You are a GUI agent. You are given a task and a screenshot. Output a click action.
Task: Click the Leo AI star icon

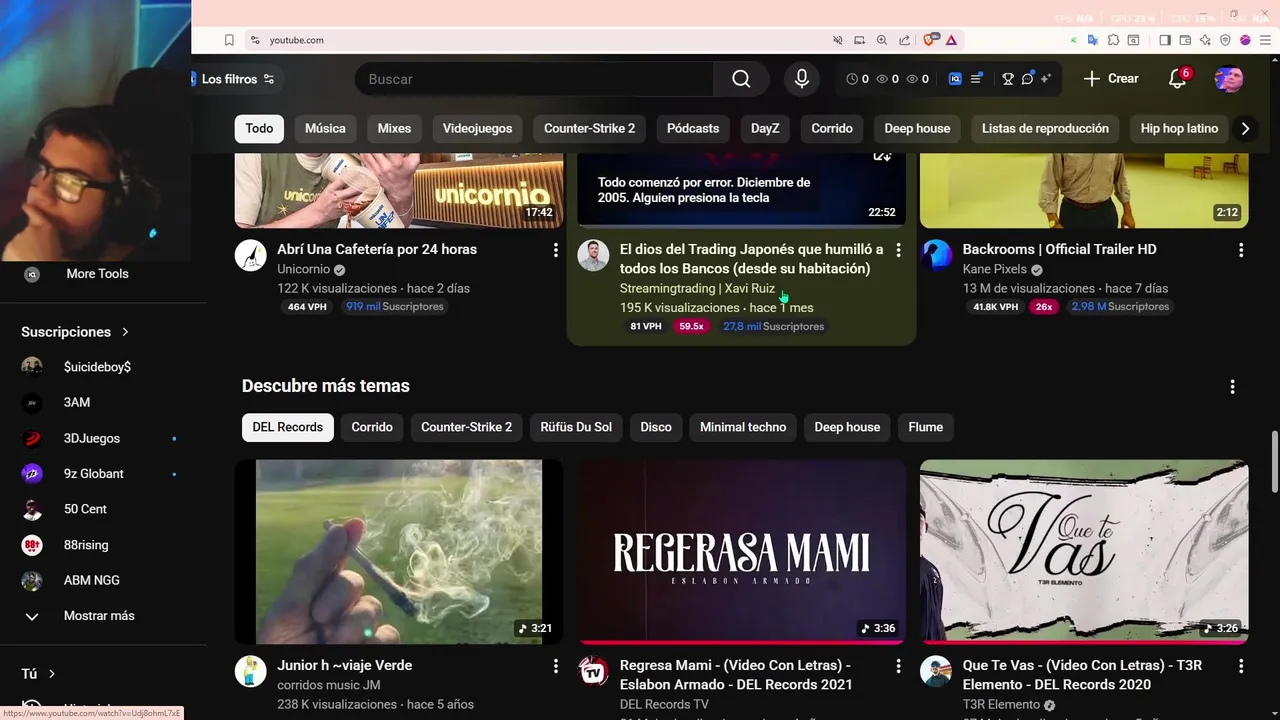click(x=1205, y=40)
